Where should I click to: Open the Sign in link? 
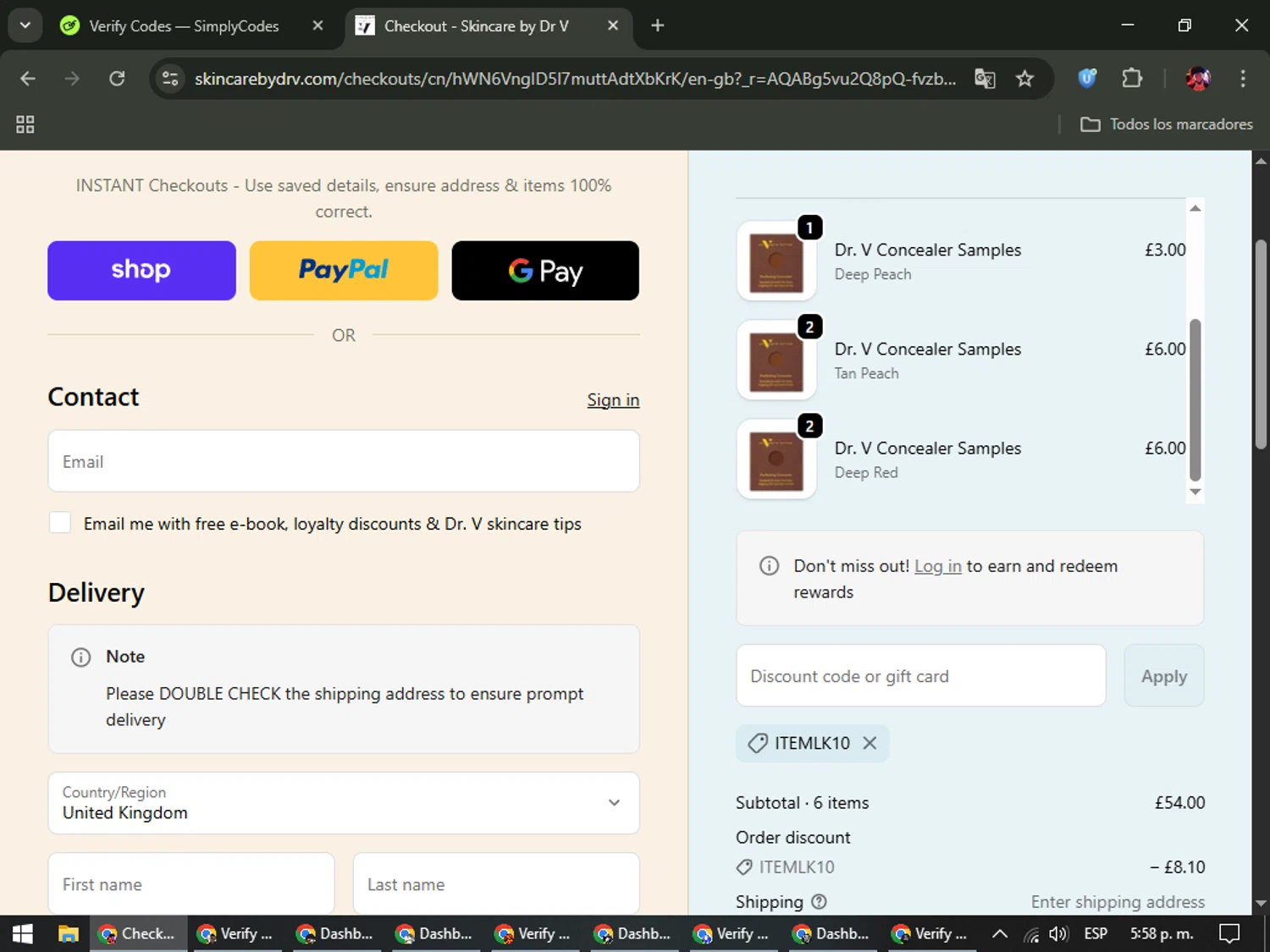point(613,399)
